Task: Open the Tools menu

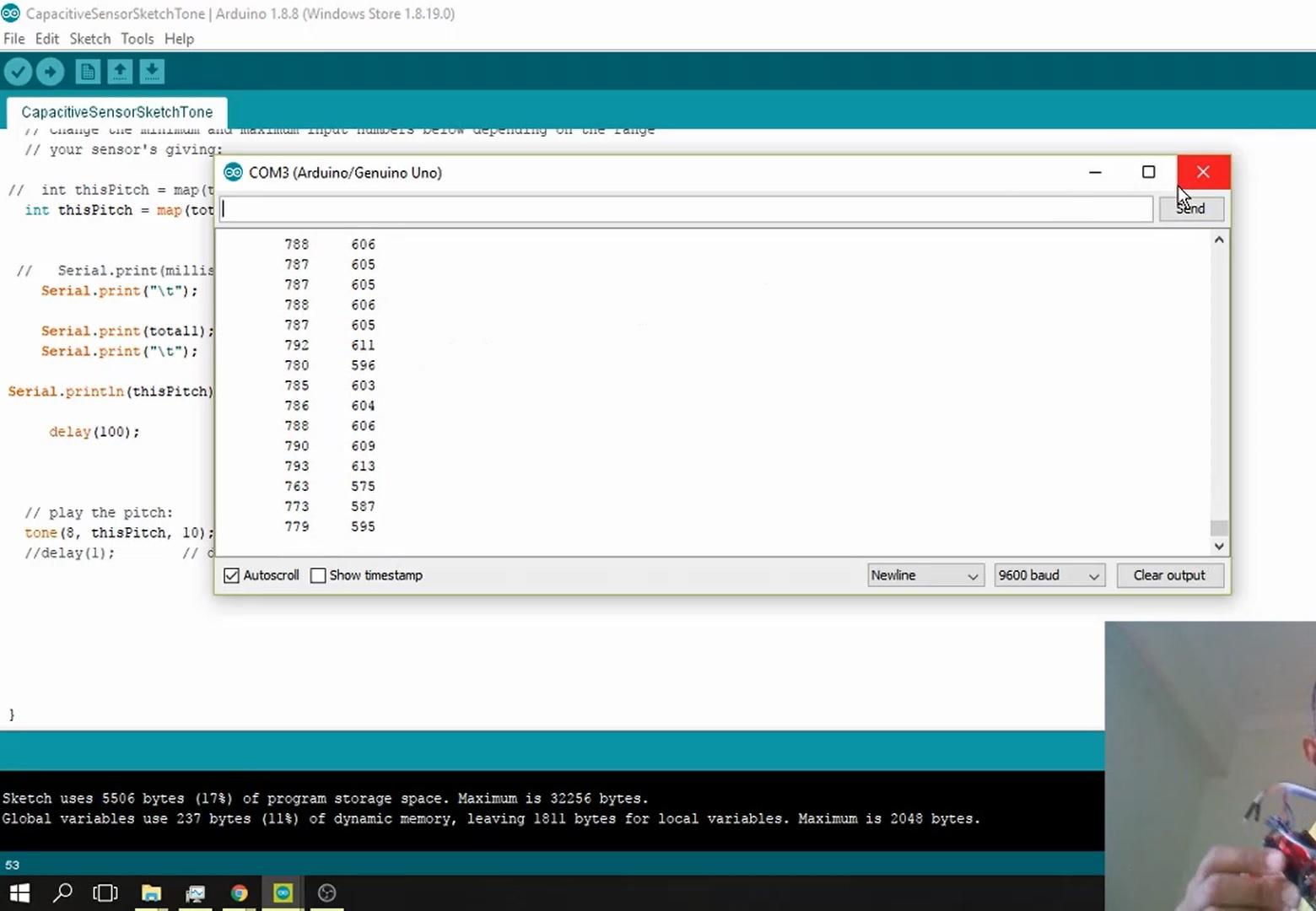Action: coord(137,39)
